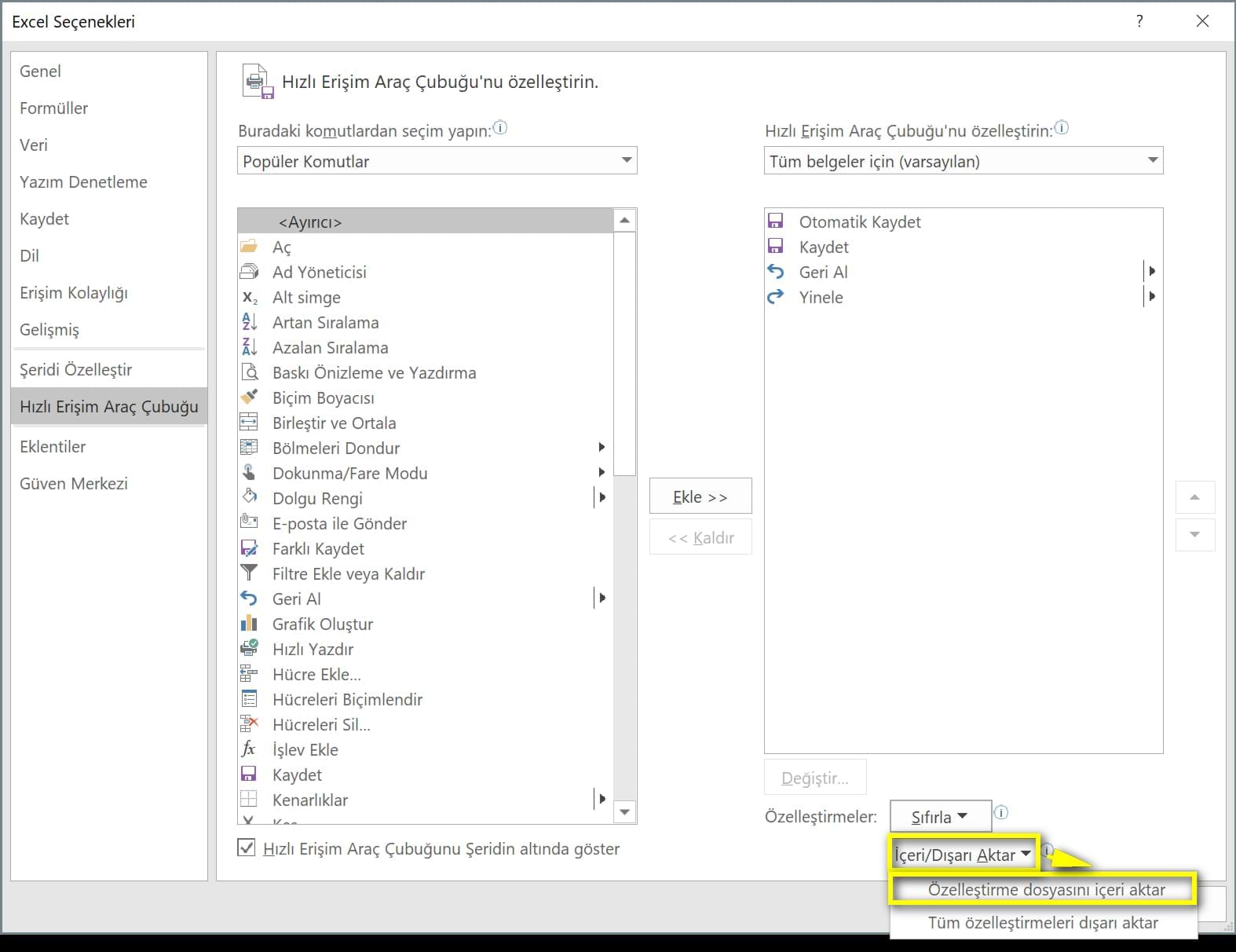Expand the Dokunma/Fare Modu submenu arrow
This screenshot has width=1236, height=952.
tap(602, 473)
